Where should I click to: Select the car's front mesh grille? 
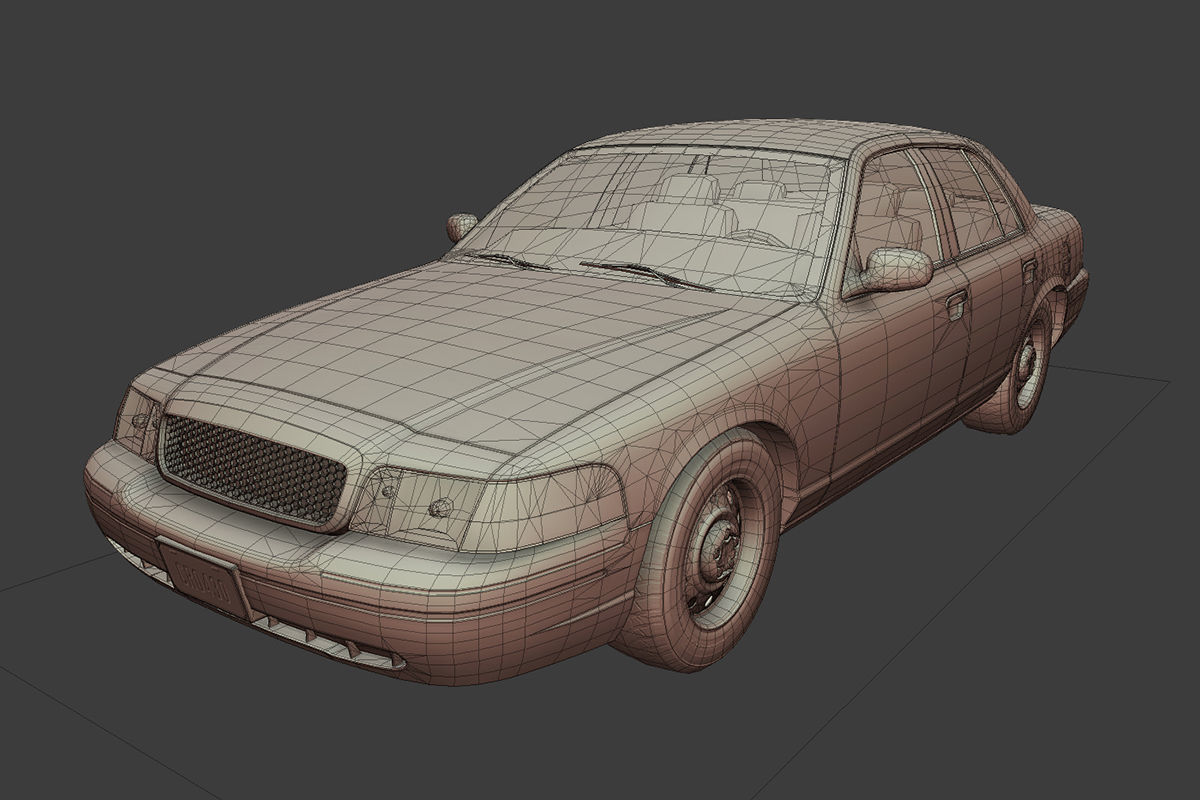253,470
